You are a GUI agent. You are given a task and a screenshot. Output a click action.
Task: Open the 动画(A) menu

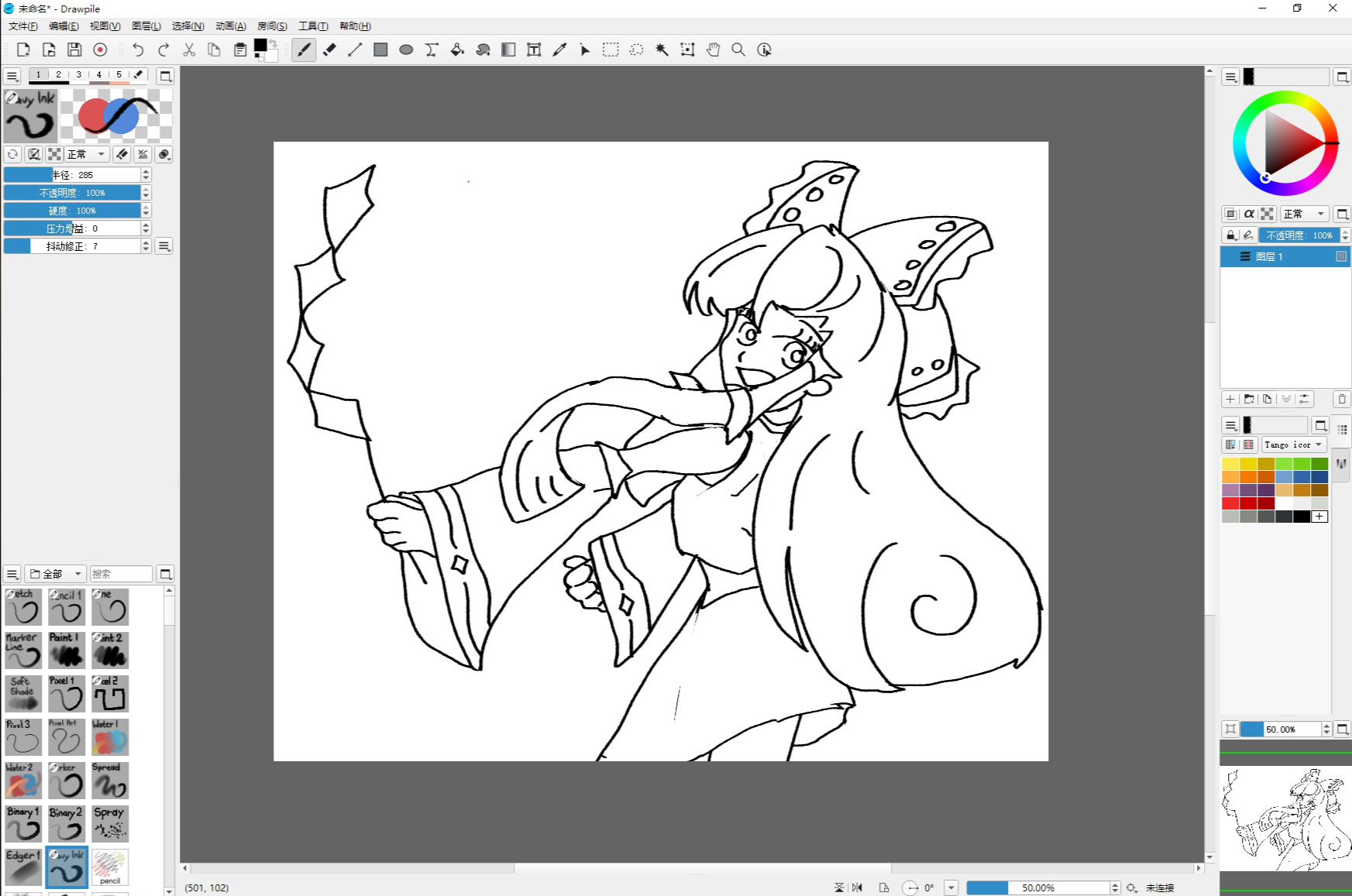pos(230,26)
